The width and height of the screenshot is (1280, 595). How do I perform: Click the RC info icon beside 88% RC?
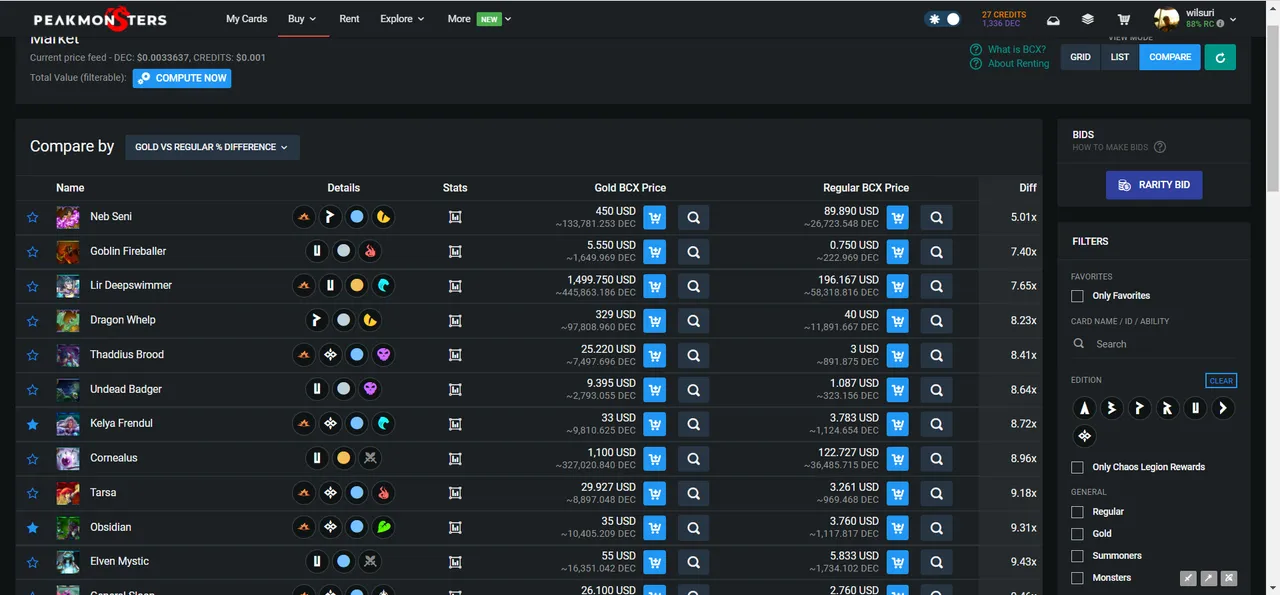[1221, 24]
